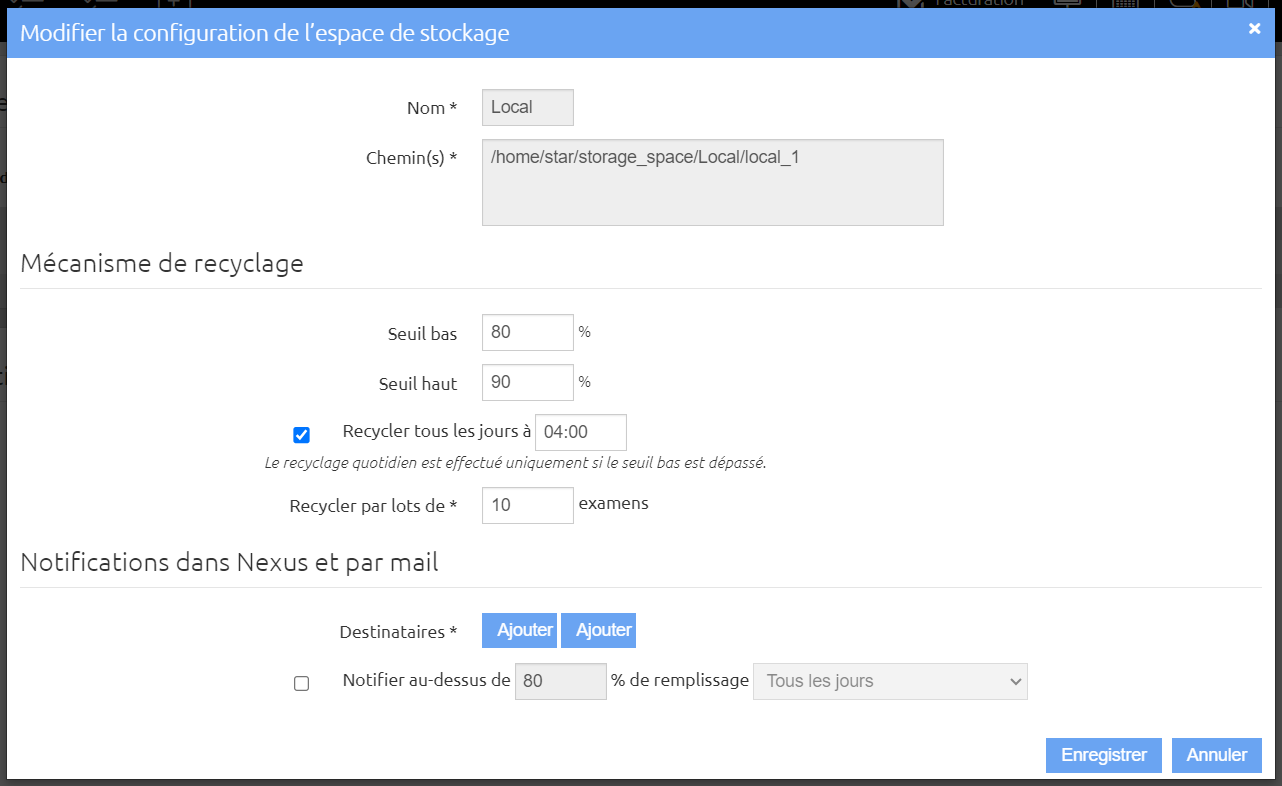
Task: Edit the 04:00 recycling time field
Action: click(x=581, y=433)
